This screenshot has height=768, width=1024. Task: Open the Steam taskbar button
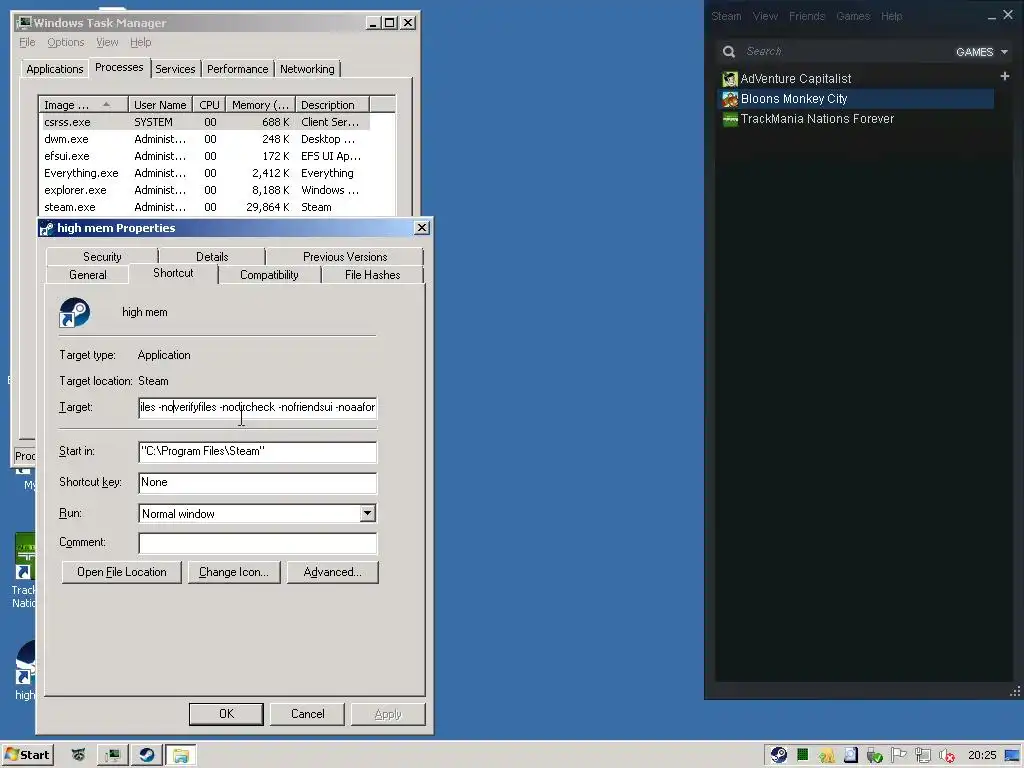[146, 756]
